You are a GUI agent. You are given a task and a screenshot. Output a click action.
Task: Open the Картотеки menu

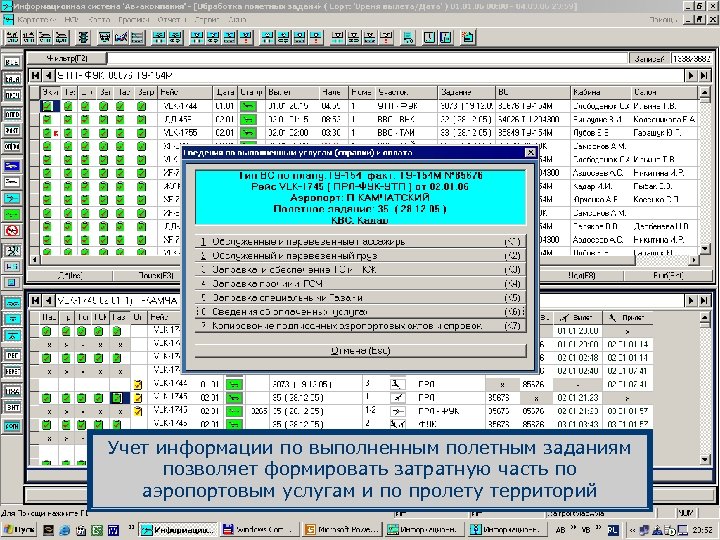click(36, 20)
